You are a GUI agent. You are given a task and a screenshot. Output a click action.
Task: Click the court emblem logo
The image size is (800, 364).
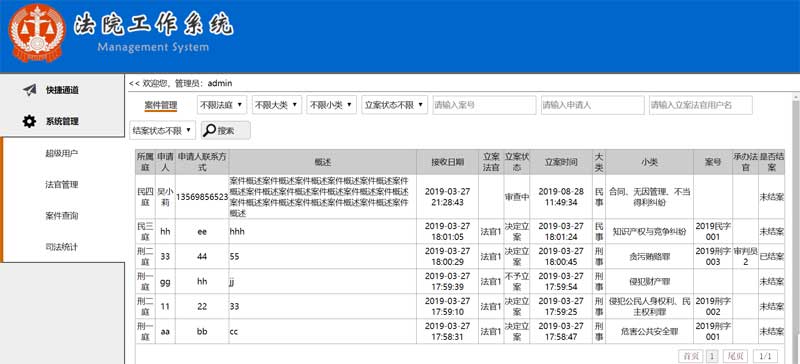37,33
